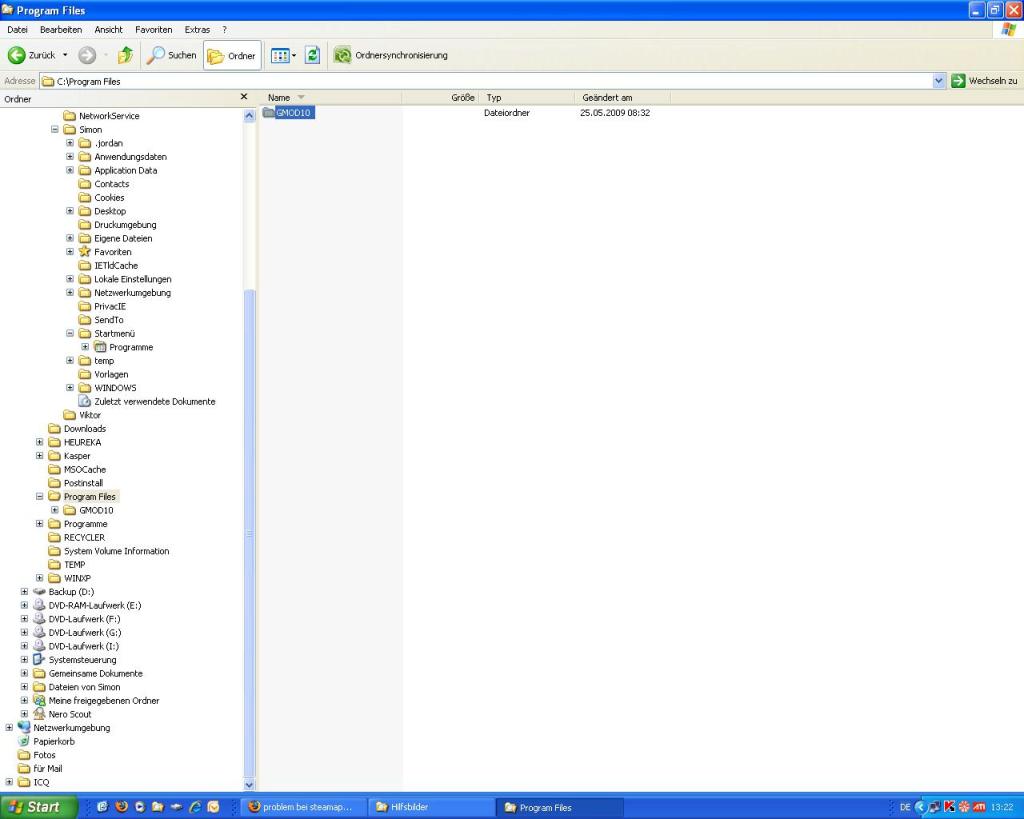Click the folder-up toolbar icon
Screen dimensions: 1024x819
coord(125,56)
